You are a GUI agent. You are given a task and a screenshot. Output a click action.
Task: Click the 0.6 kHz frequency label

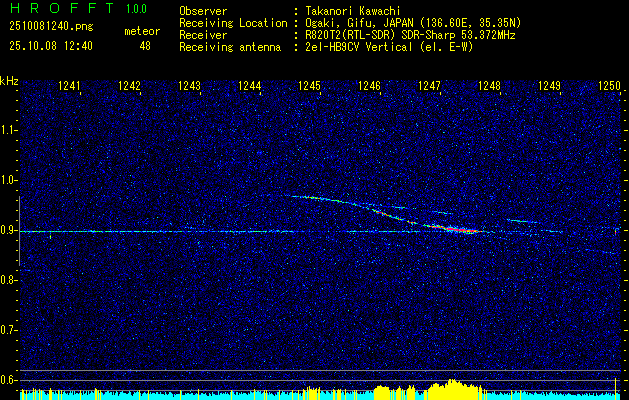tap(8, 380)
